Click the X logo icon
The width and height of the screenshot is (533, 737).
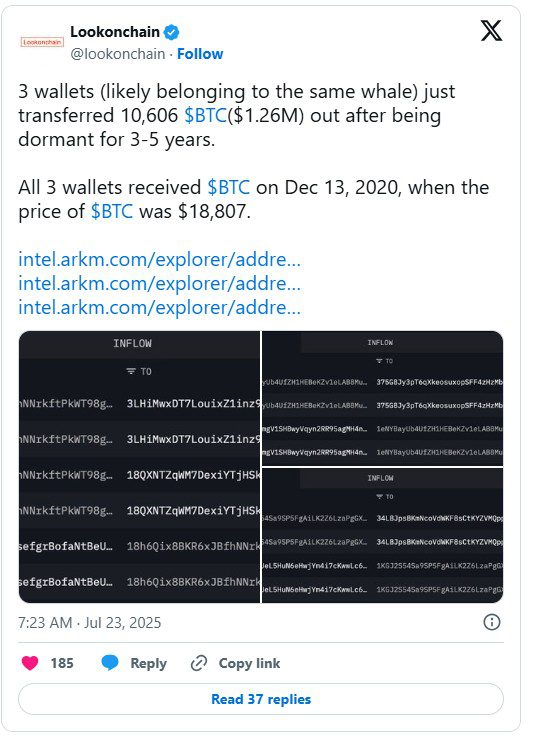click(x=492, y=31)
